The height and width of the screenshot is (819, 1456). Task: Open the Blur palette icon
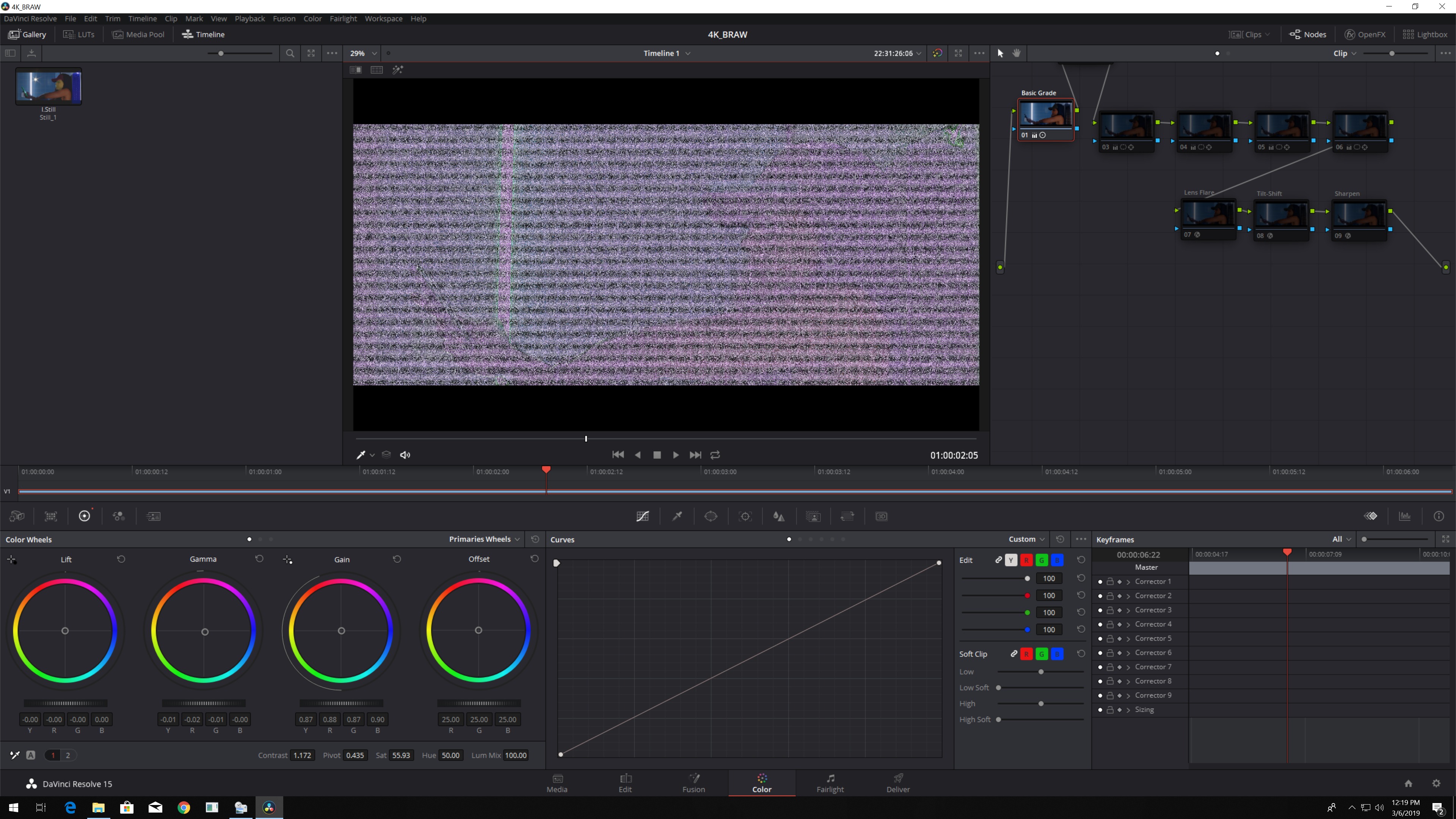(779, 516)
